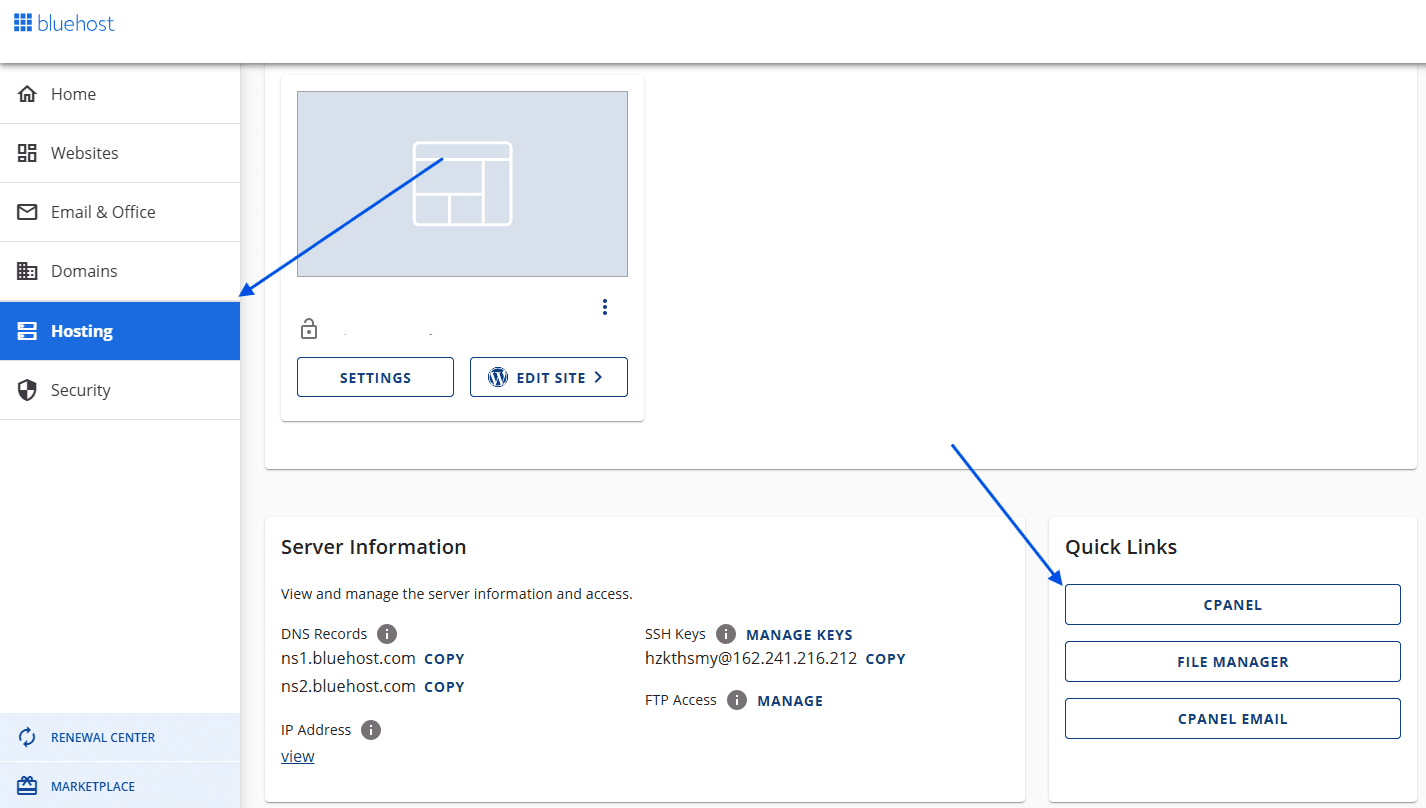Click the FTP Access info icon

(737, 700)
